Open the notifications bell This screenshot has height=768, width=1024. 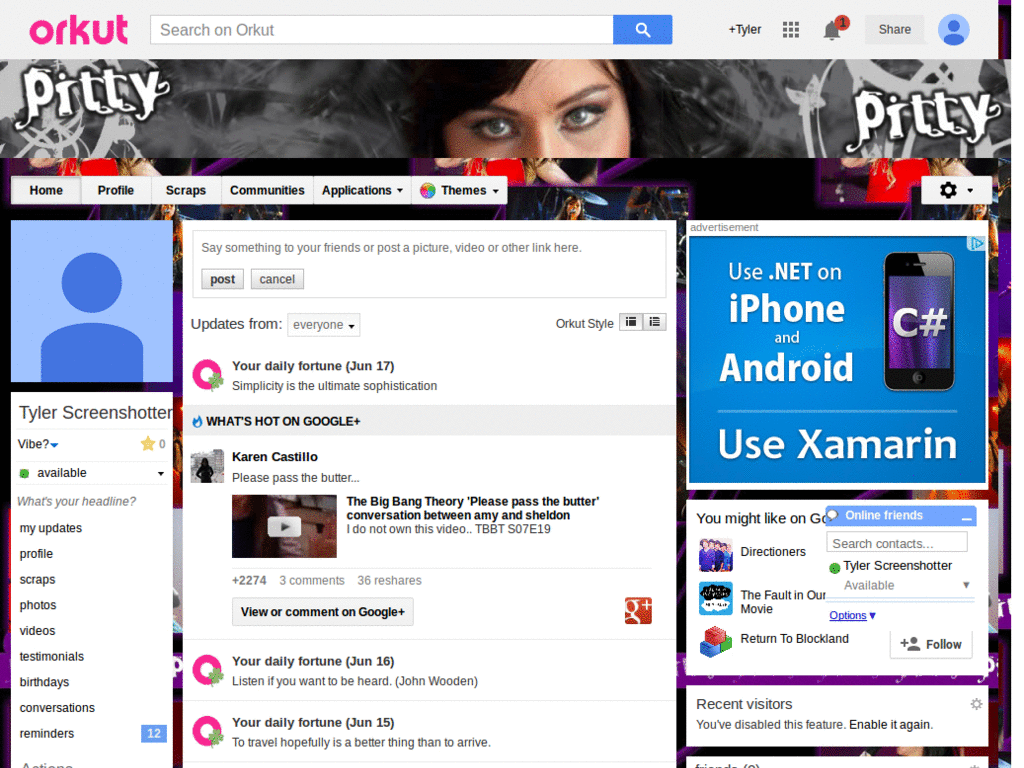(x=831, y=30)
